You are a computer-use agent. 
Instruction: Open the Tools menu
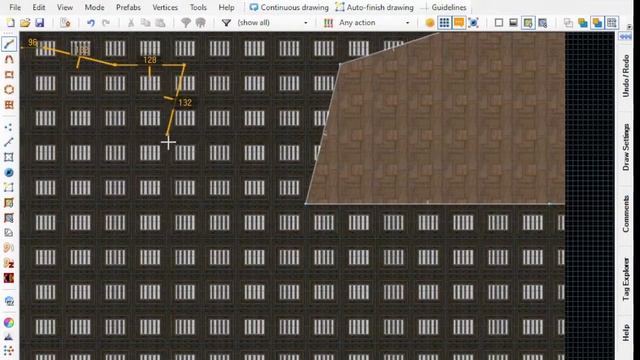(198, 7)
